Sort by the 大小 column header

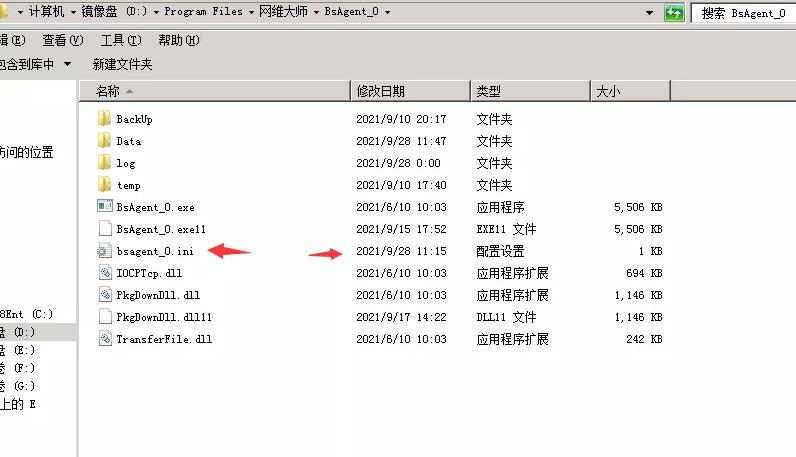click(x=631, y=91)
